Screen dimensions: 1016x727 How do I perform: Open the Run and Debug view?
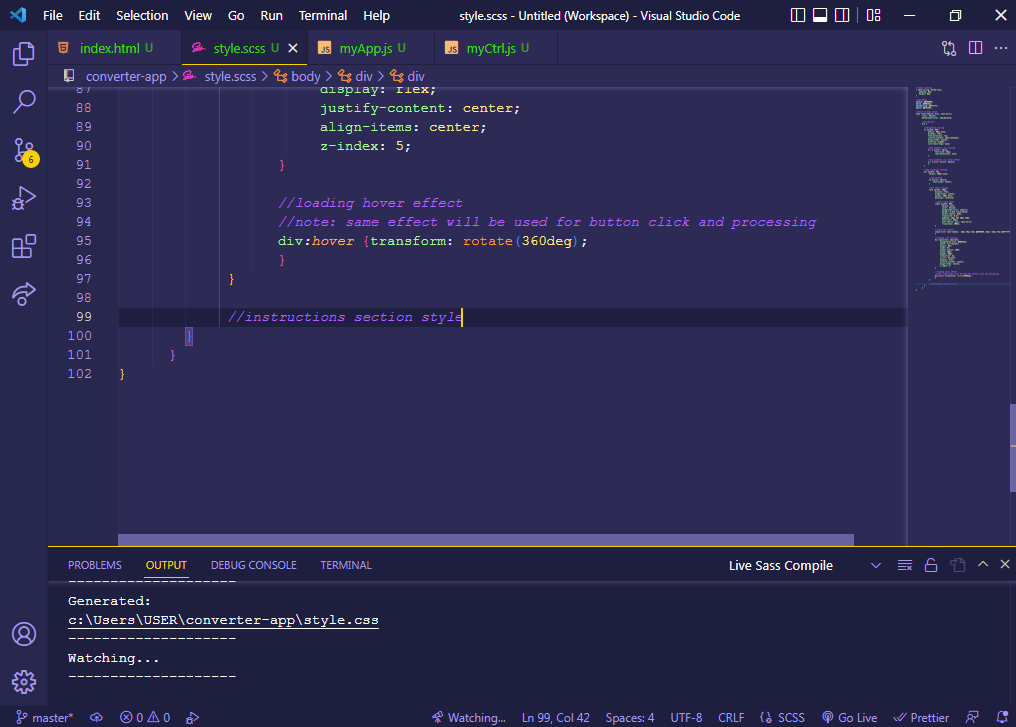coord(24,198)
